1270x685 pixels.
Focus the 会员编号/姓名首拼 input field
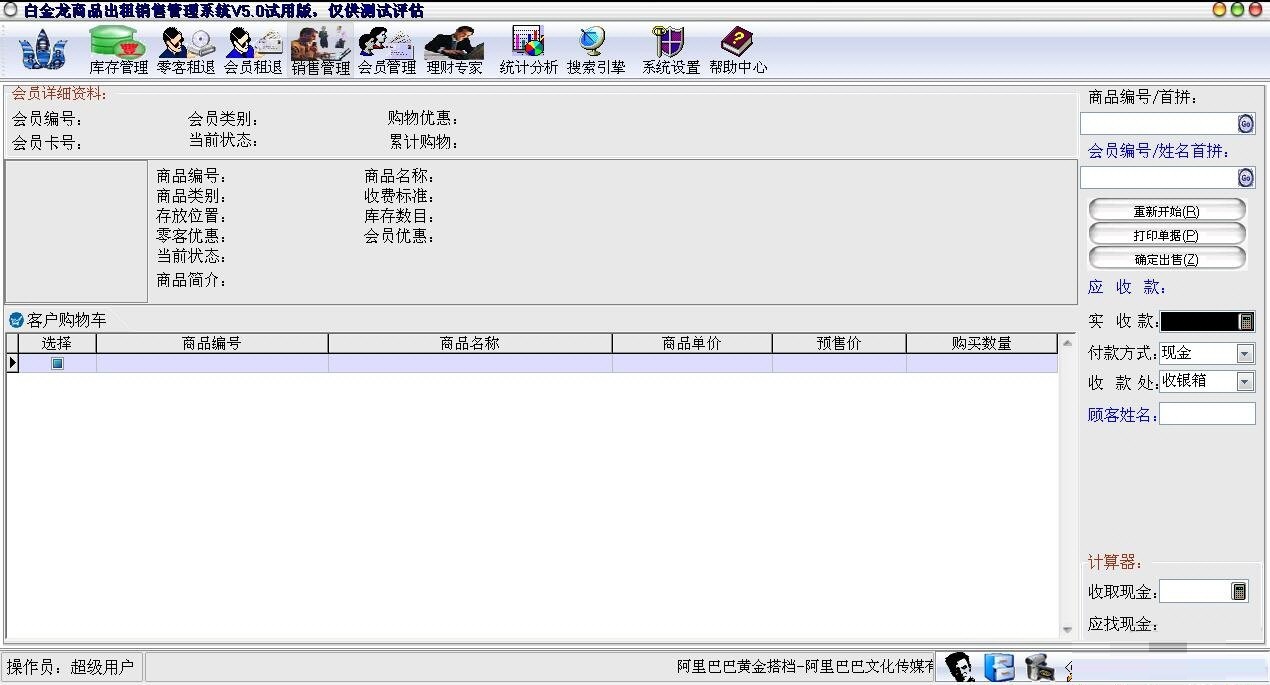(1159, 177)
